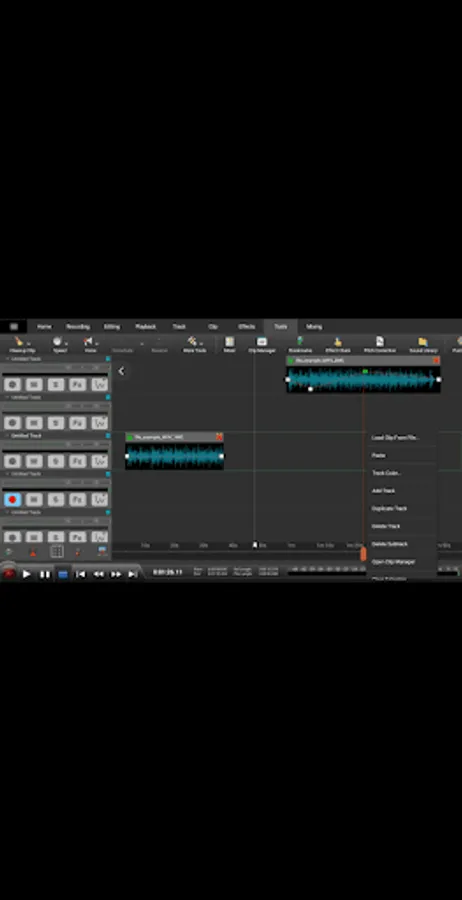Close the upper clip with its red X
This screenshot has height=900, width=462.
pos(436,360)
